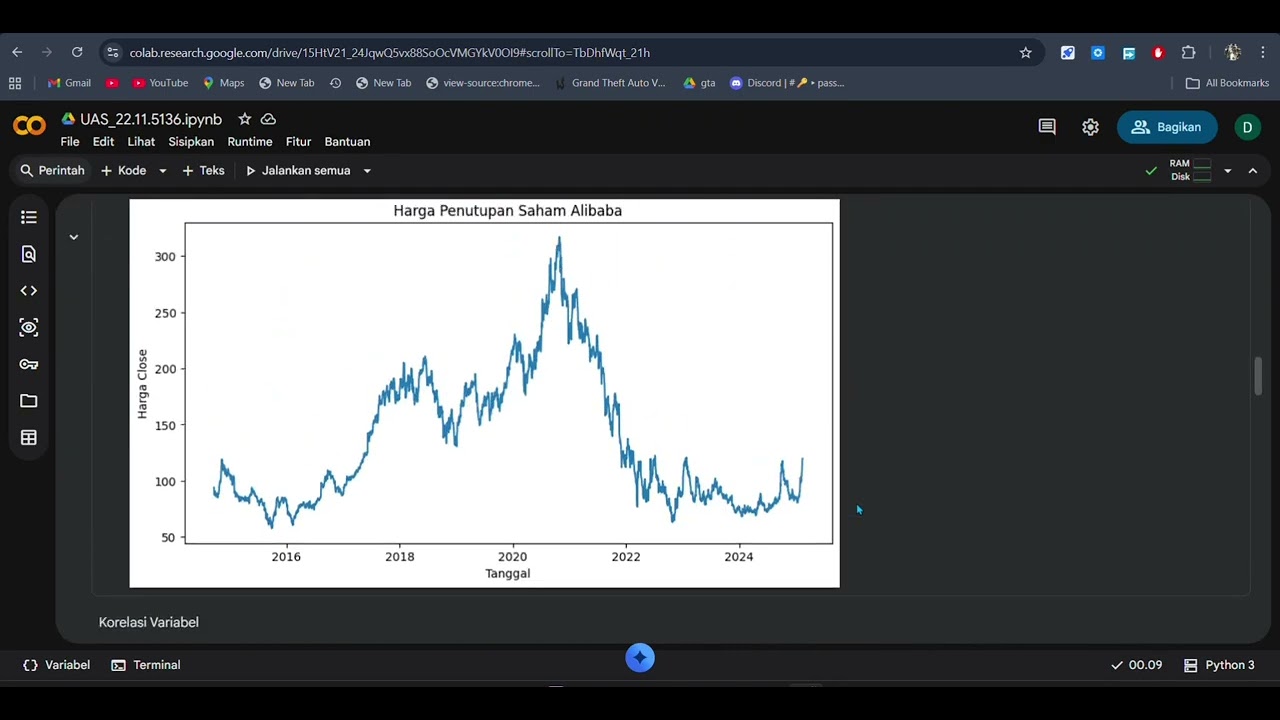Open the Table of Contents sidebar panel
The height and width of the screenshot is (720, 1280).
(29, 217)
